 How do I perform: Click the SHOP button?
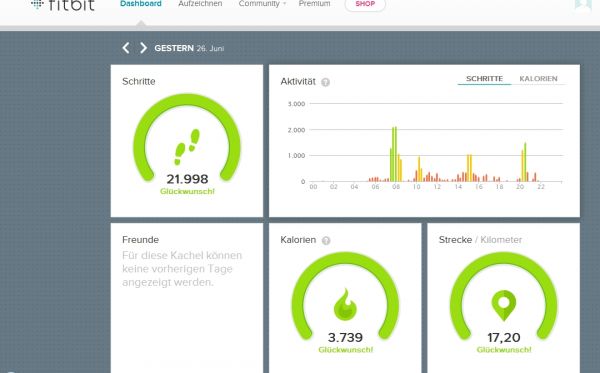coord(365,4)
